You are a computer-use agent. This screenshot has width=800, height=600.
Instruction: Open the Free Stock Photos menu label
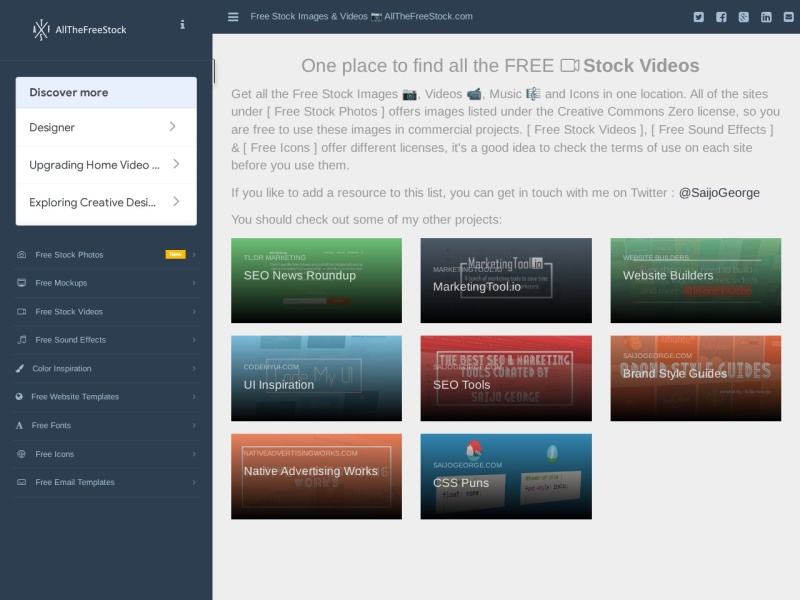coord(69,255)
